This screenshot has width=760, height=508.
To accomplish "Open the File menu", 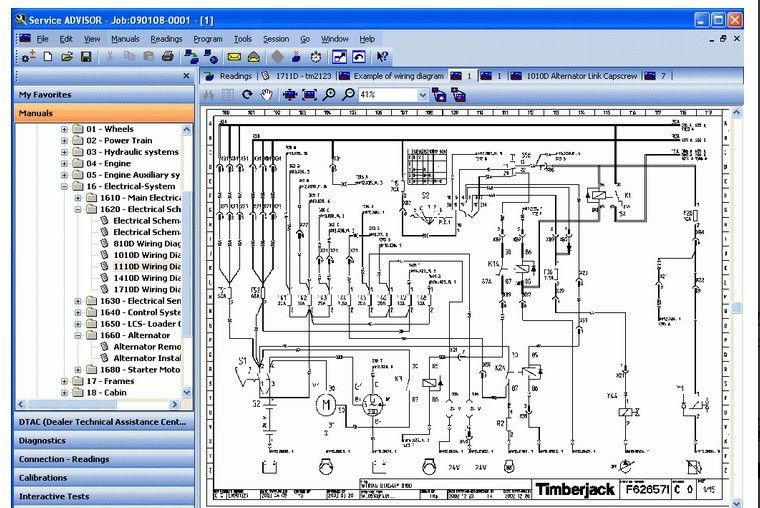I will 42,39.
